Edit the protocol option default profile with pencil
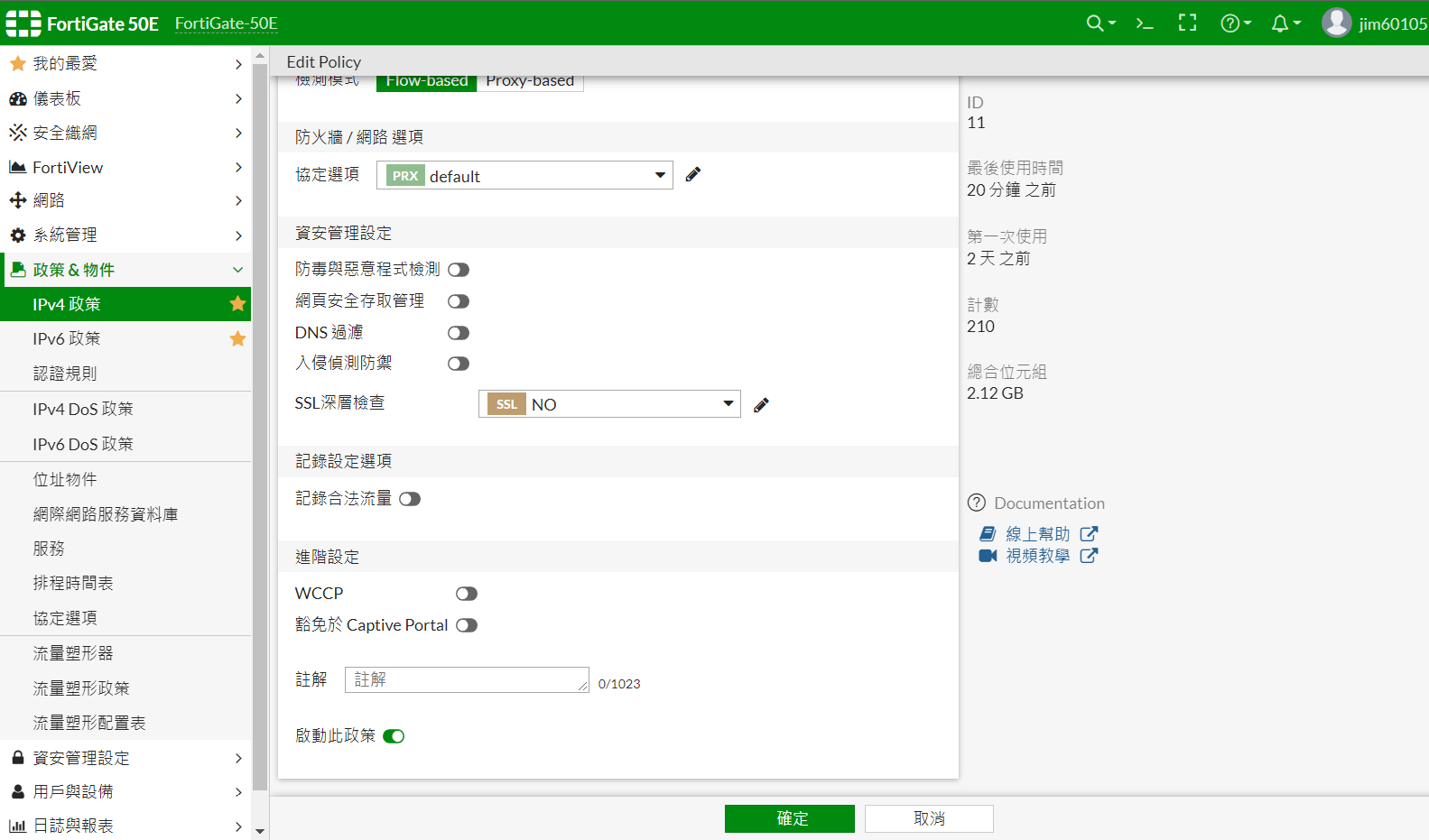 692,175
